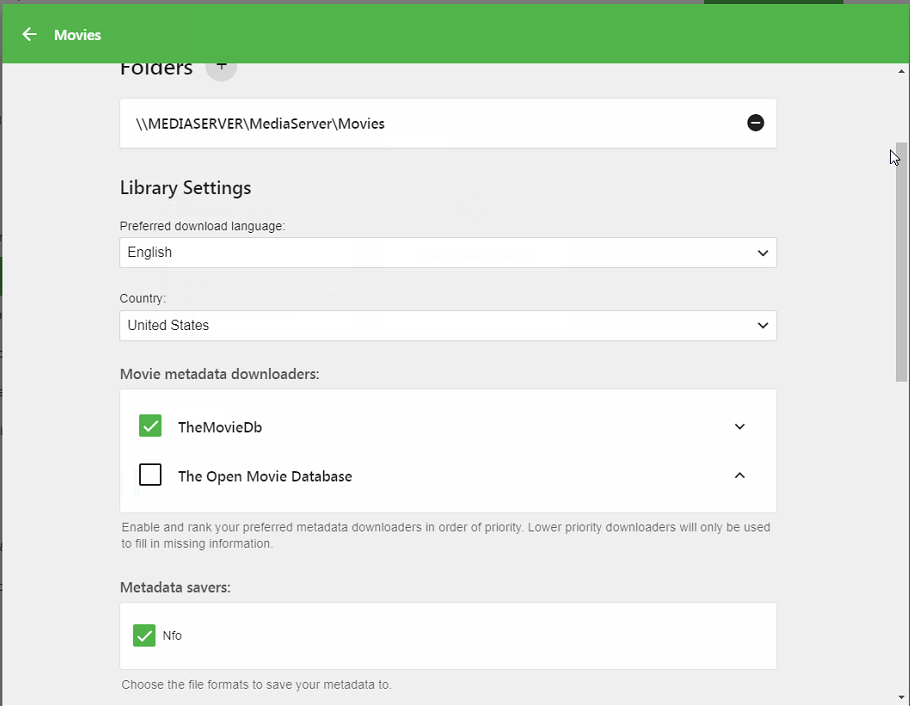Viewport: 910px width, 706px height.
Task: Select the MEDIASERVER Movies folder path
Action: [x=260, y=124]
